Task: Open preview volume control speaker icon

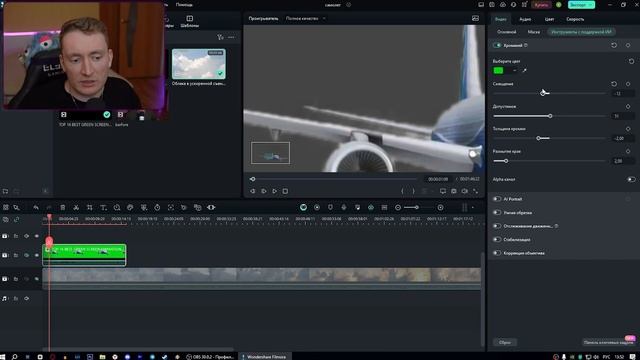Action: 464,191
